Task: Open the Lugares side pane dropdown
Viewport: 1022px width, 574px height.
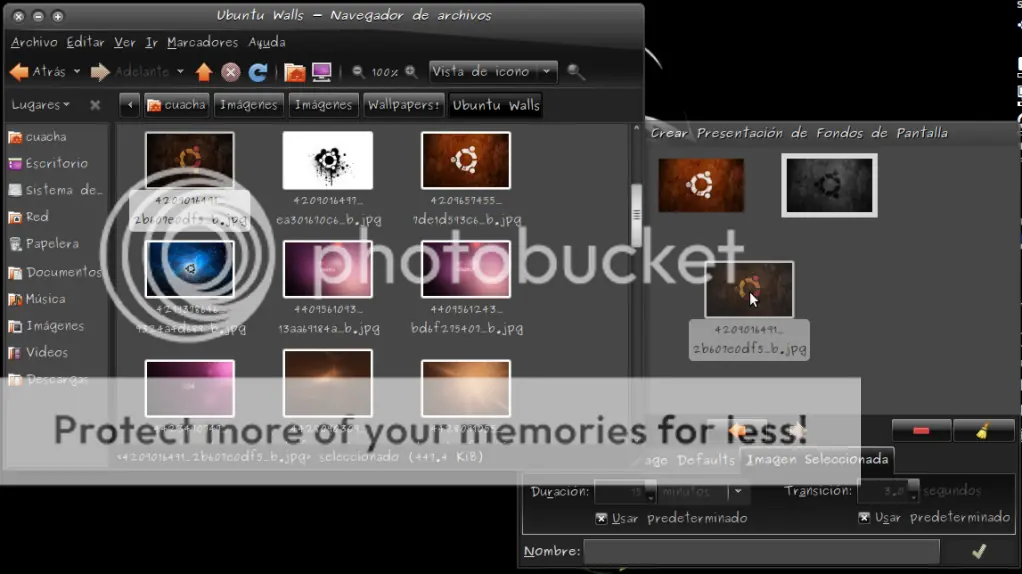Action: [40, 104]
